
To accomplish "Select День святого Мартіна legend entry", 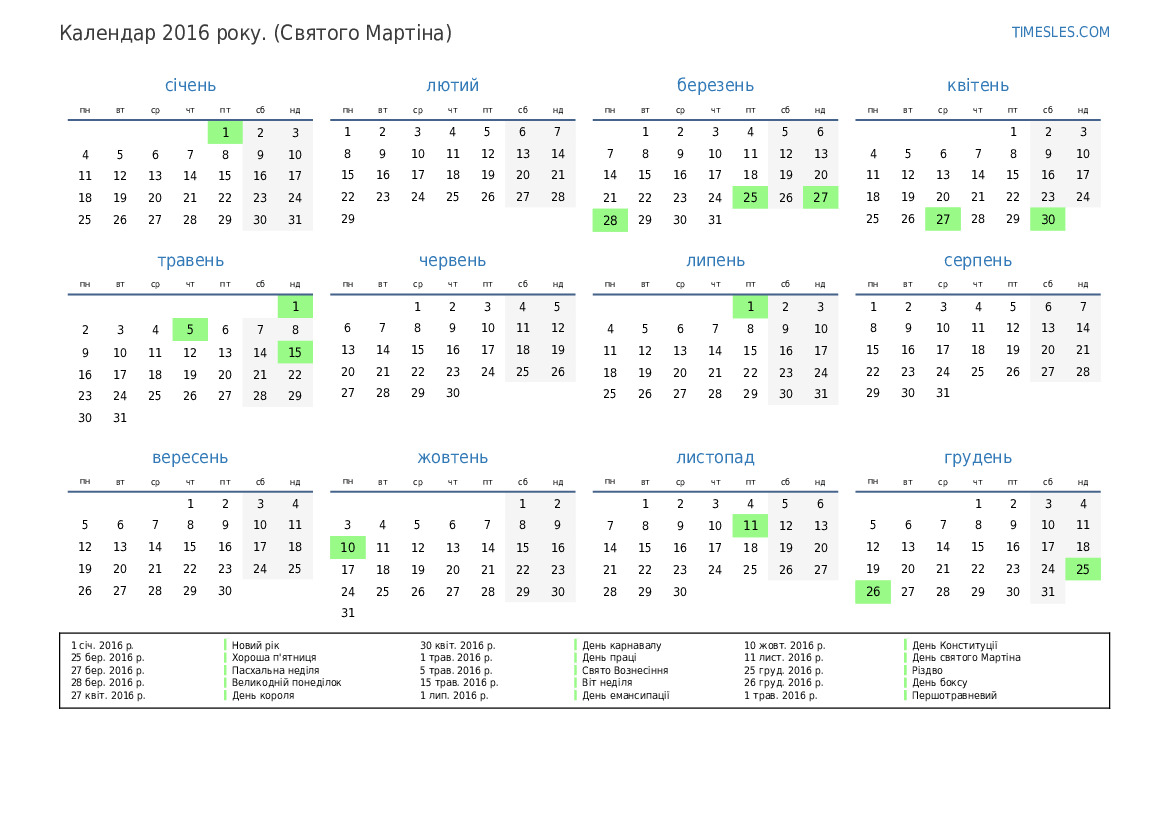I will (x=966, y=658).
